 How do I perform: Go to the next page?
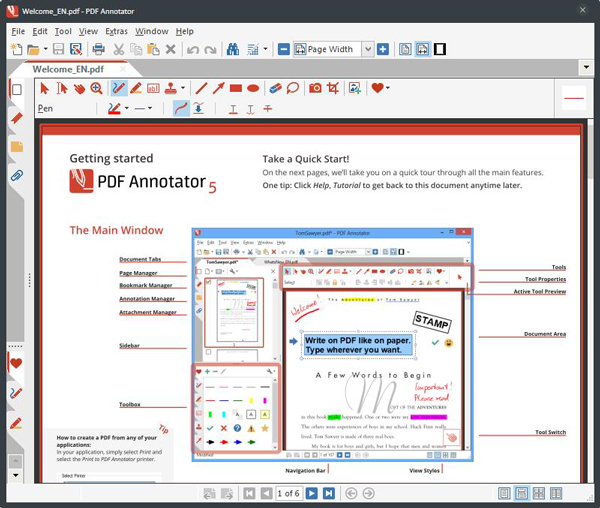tap(312, 493)
